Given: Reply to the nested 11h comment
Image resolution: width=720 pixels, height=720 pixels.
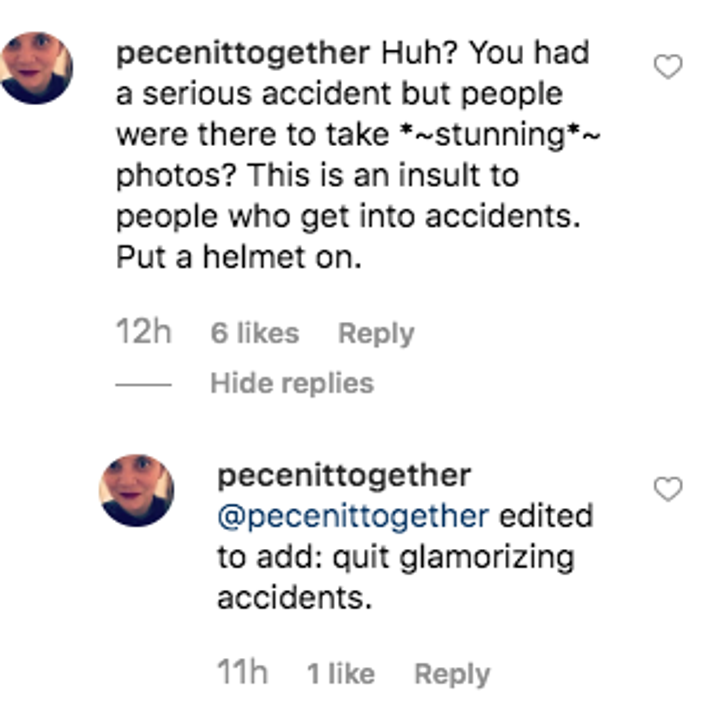Looking at the screenshot, I should (452, 675).
